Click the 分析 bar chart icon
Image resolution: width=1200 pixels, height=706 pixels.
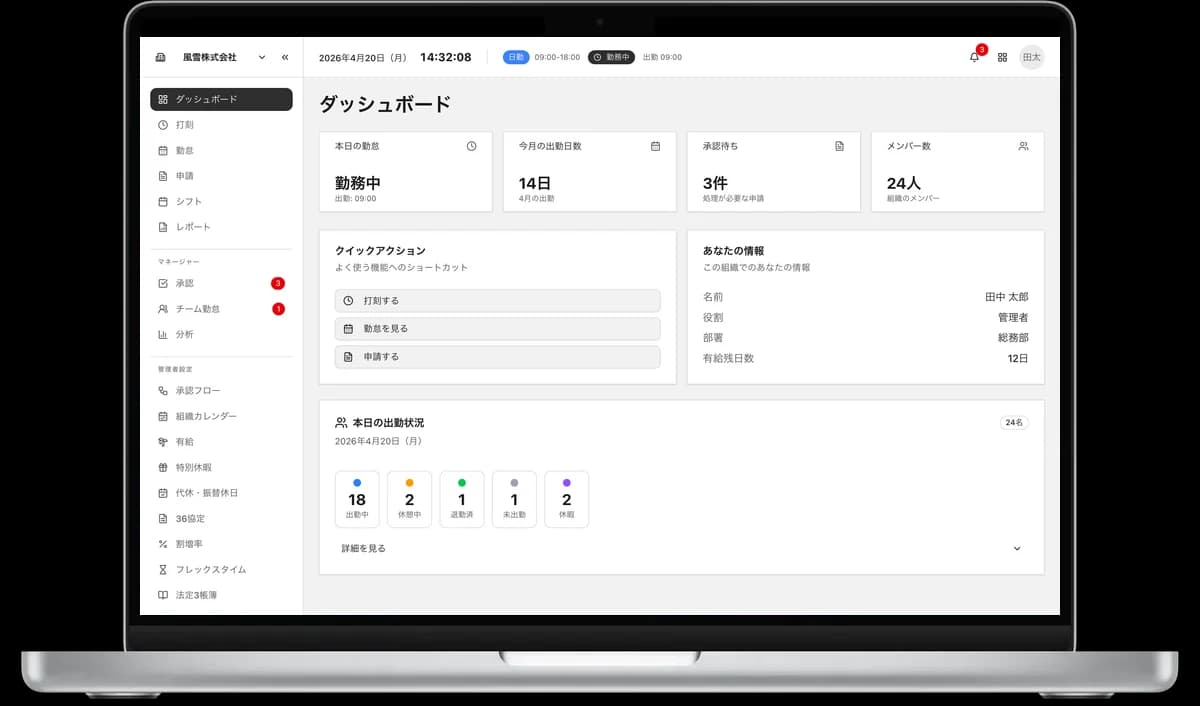click(163, 334)
